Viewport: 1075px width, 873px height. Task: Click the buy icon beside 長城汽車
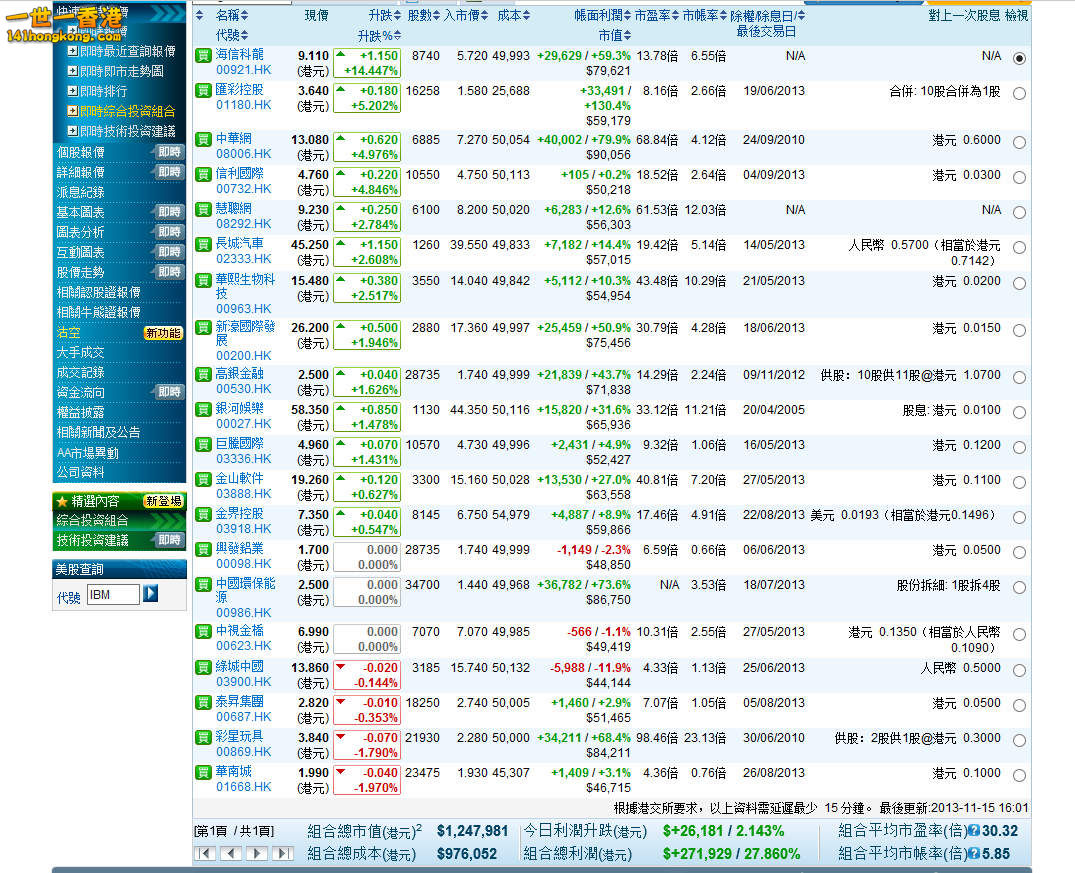point(203,244)
